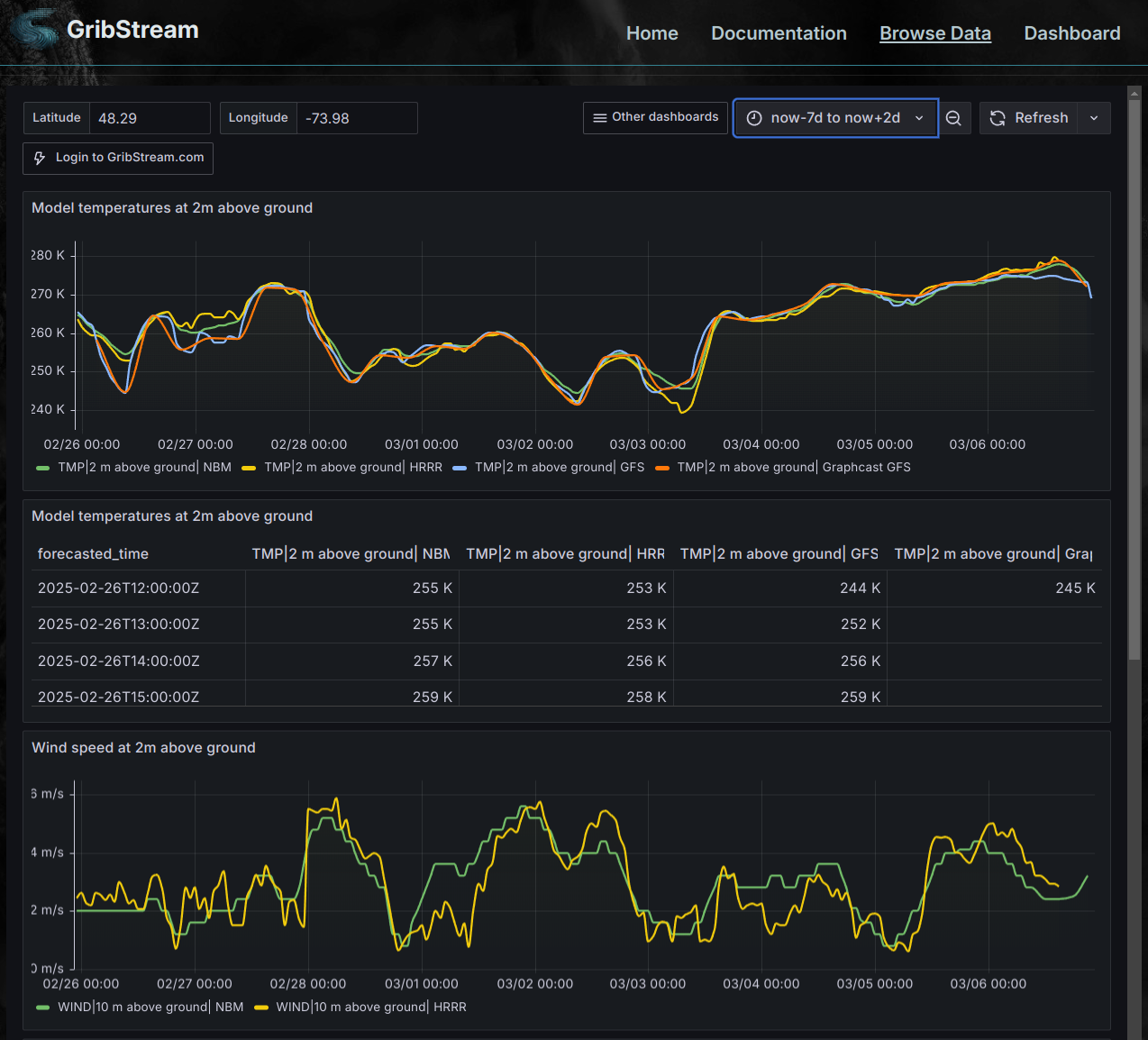
Task: Click Login to GribStream.com button
Action: [118, 158]
